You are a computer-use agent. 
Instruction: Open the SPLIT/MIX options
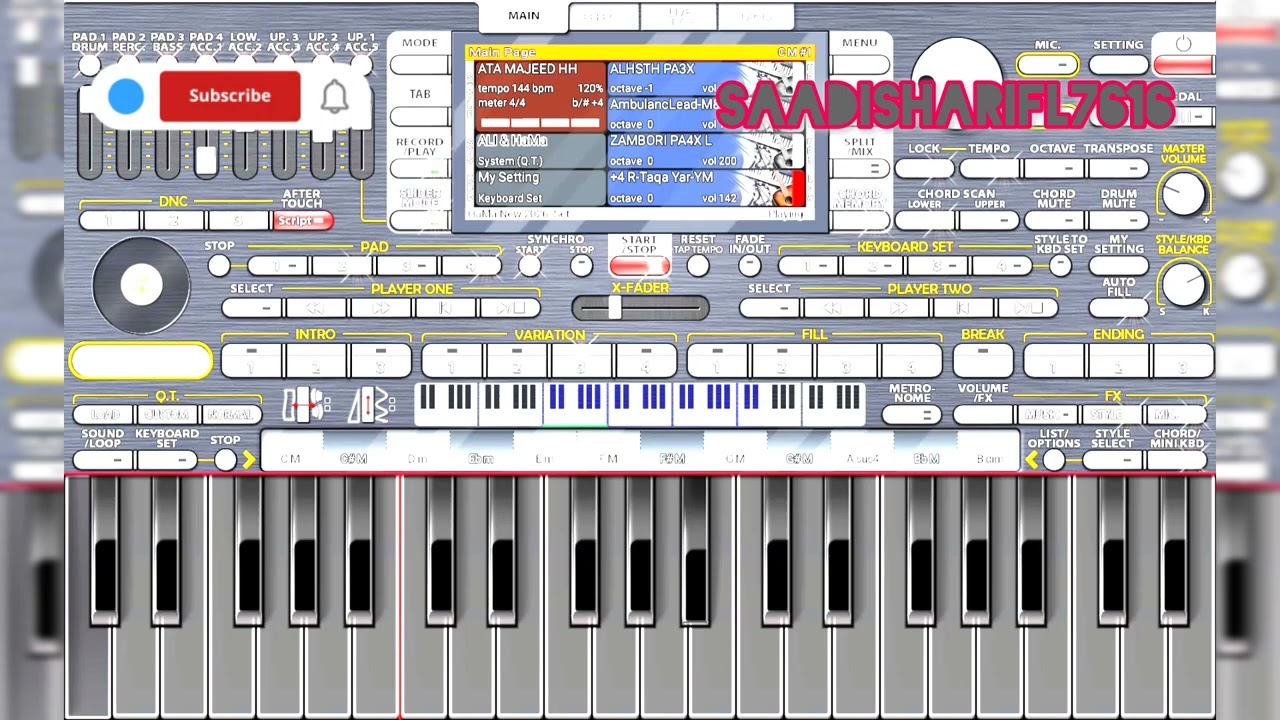pyautogui.click(x=859, y=169)
